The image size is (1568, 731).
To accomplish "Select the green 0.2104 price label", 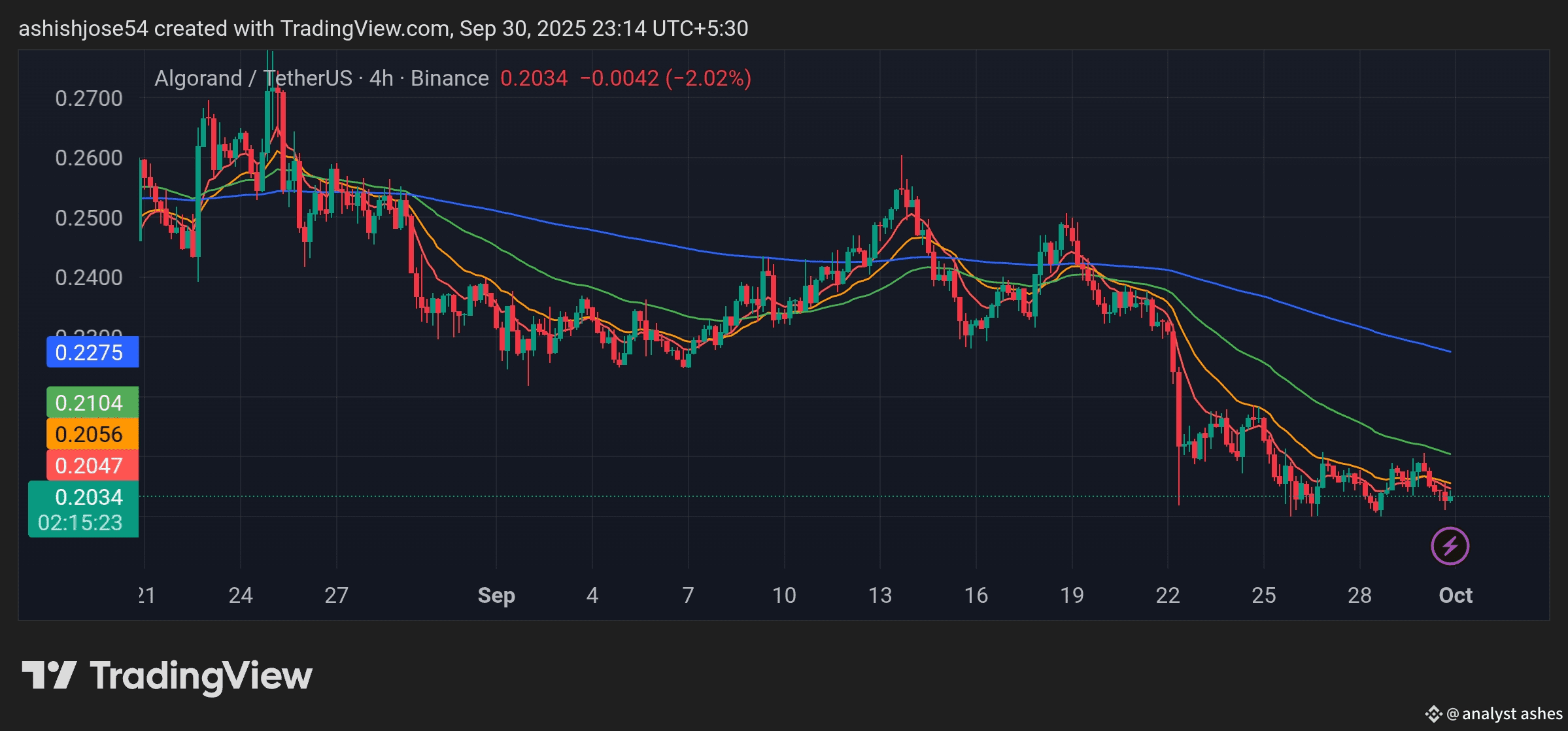I will click(x=92, y=403).
